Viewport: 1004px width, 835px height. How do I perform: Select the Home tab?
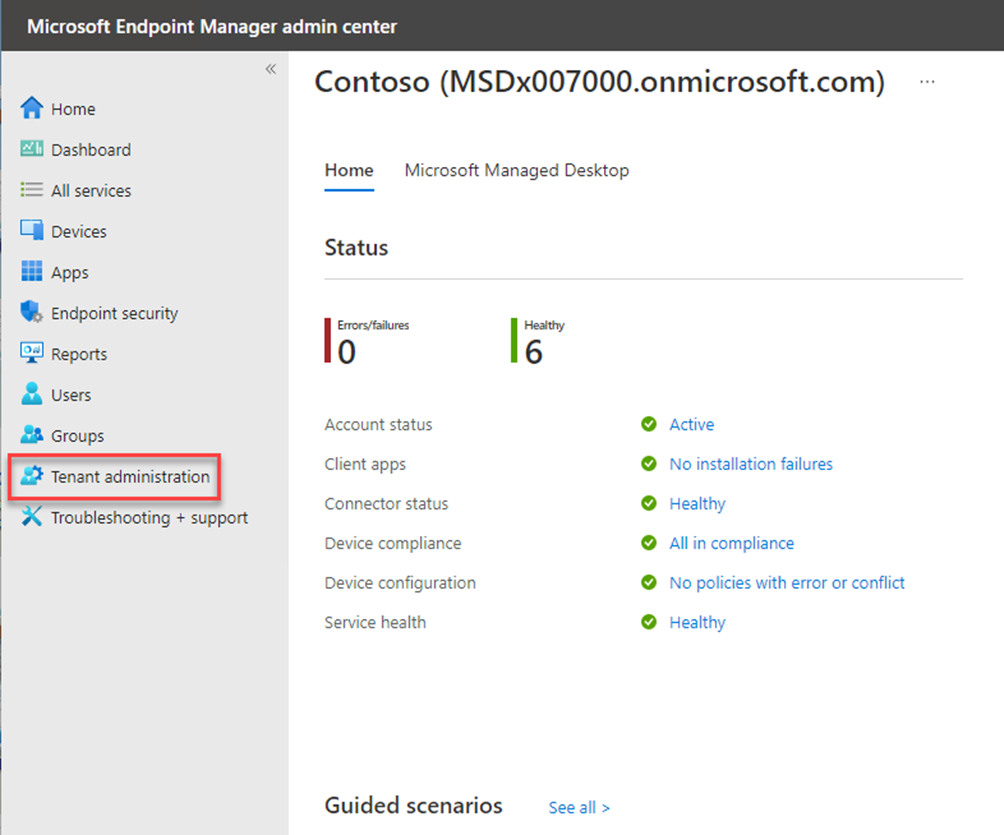349,170
